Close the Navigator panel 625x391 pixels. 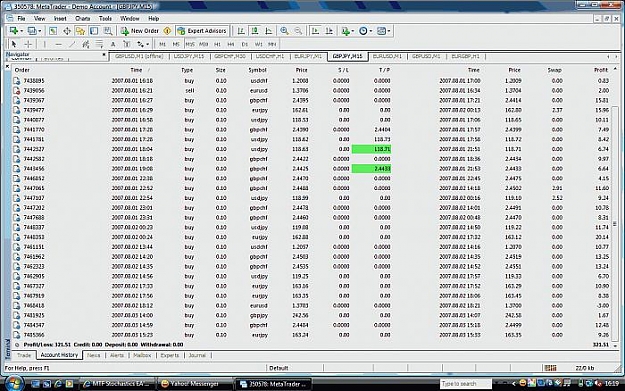coord(104,55)
